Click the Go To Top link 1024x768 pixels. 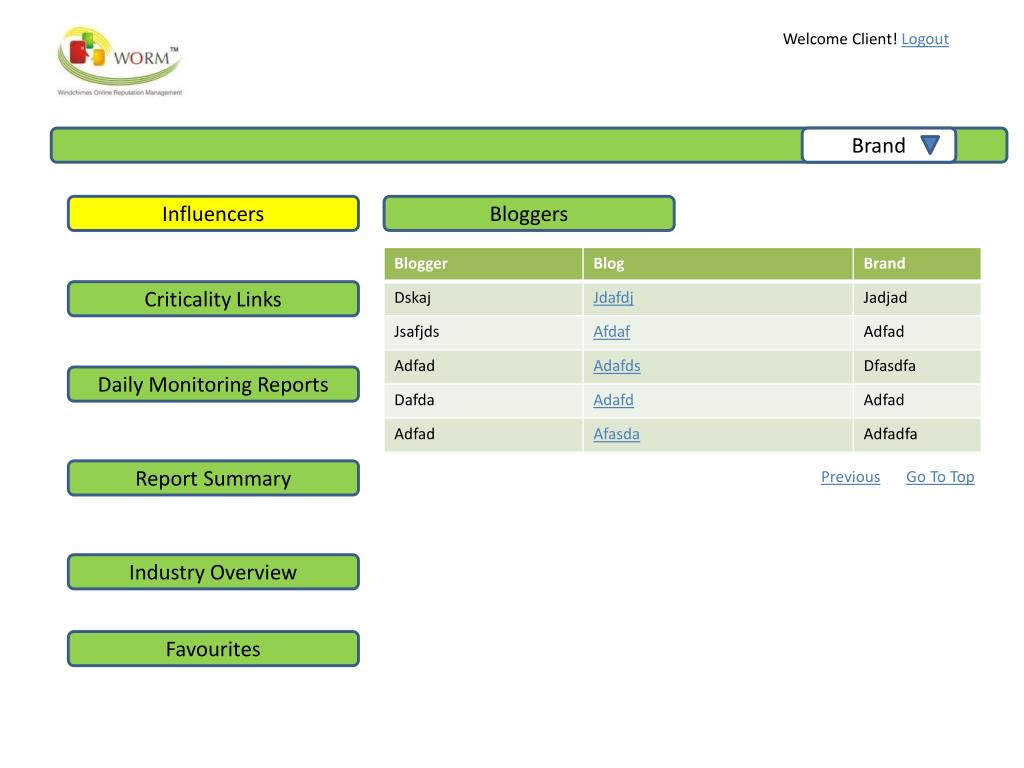pos(940,477)
